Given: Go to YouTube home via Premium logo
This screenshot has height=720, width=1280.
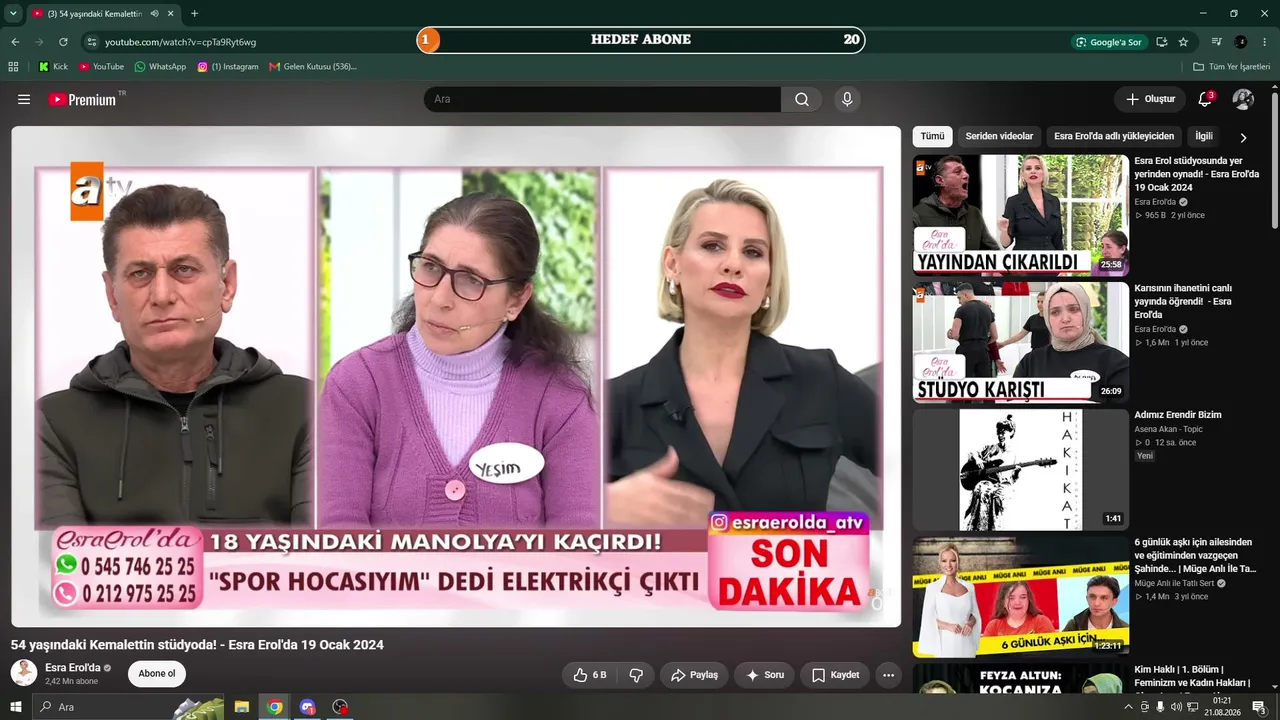Looking at the screenshot, I should coord(82,100).
